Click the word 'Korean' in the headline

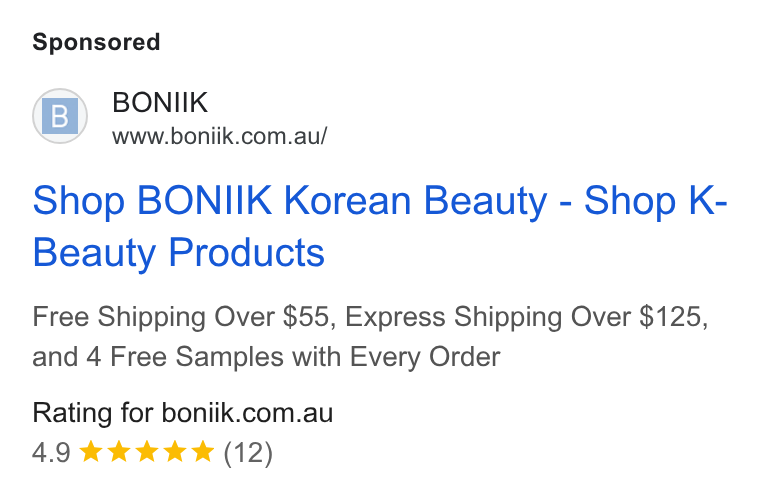pos(347,200)
